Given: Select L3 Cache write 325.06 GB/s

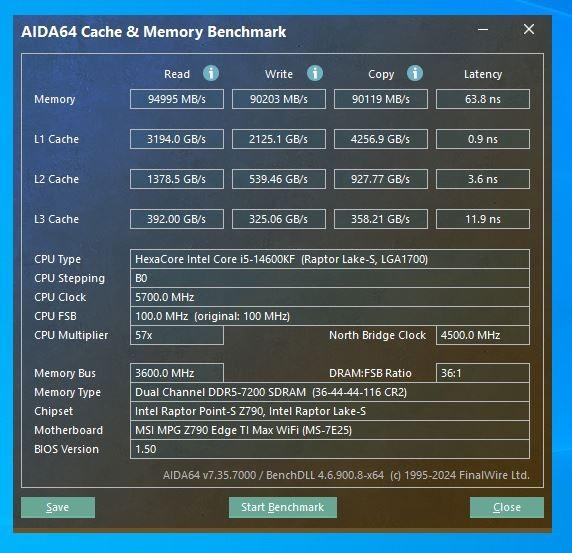Looking at the screenshot, I should point(279,219).
